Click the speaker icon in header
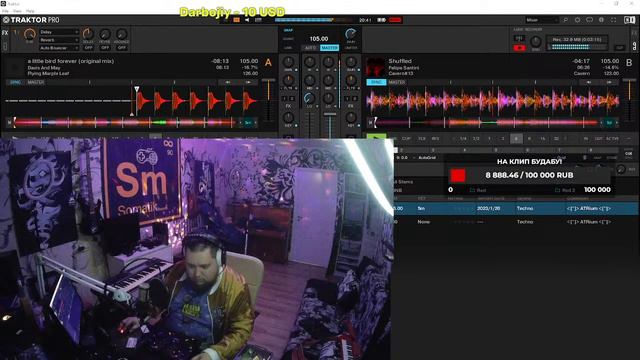The width and height of the screenshot is (640, 360). click(247, 20)
